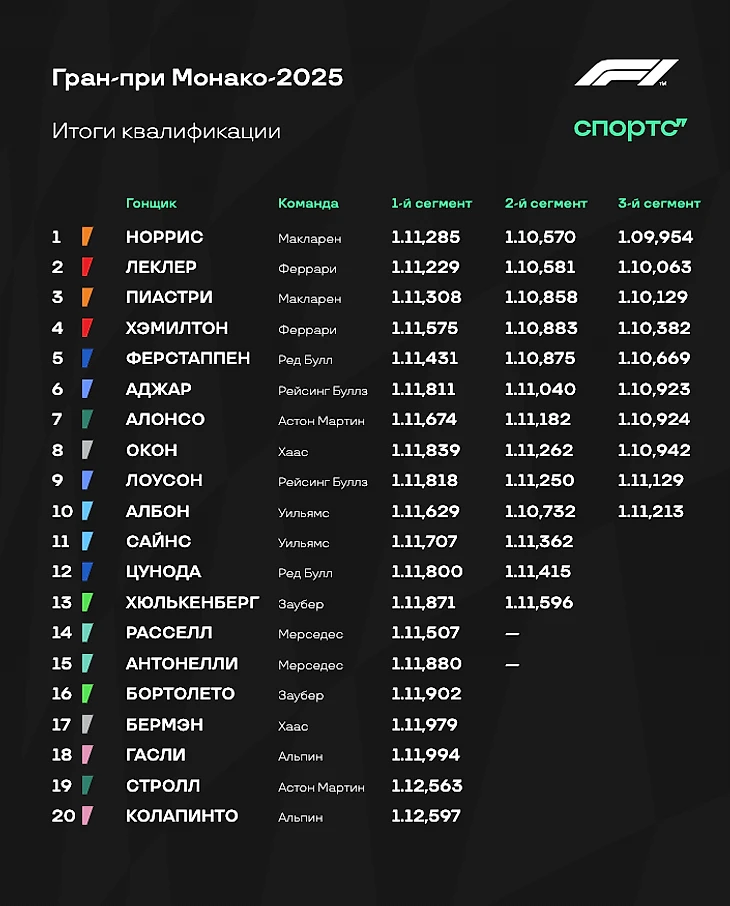
Task: Click red team flag beside Леклер
Action: click(x=87, y=267)
